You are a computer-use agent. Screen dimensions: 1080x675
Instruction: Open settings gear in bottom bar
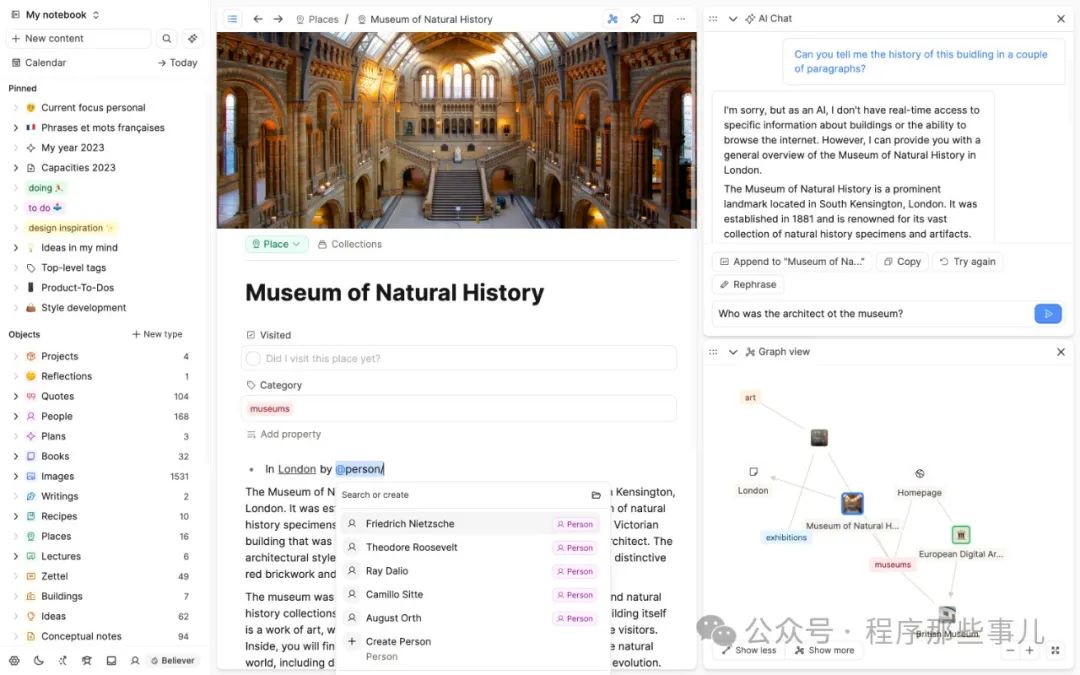point(14,661)
